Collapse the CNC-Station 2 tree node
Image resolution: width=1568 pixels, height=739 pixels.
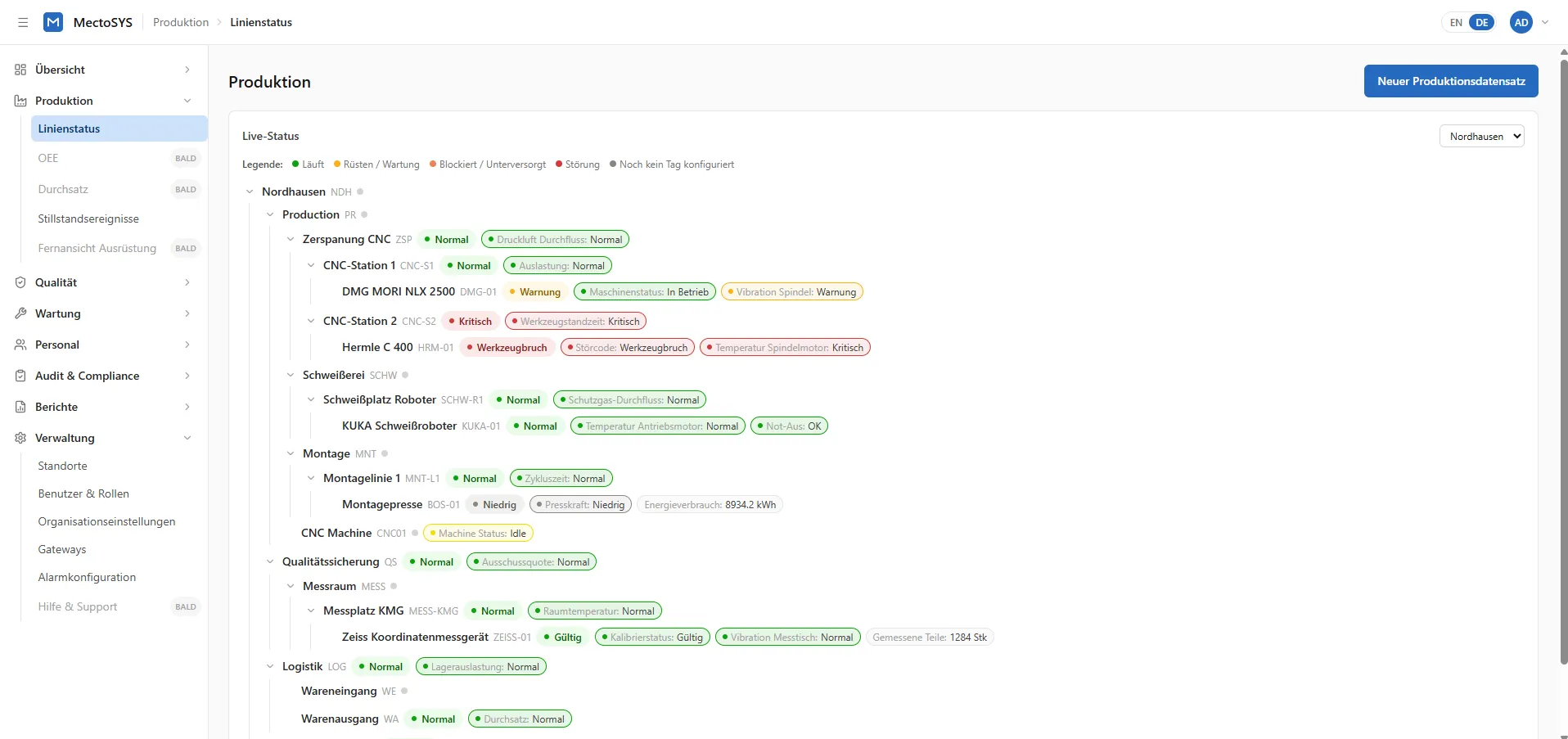pyautogui.click(x=311, y=321)
